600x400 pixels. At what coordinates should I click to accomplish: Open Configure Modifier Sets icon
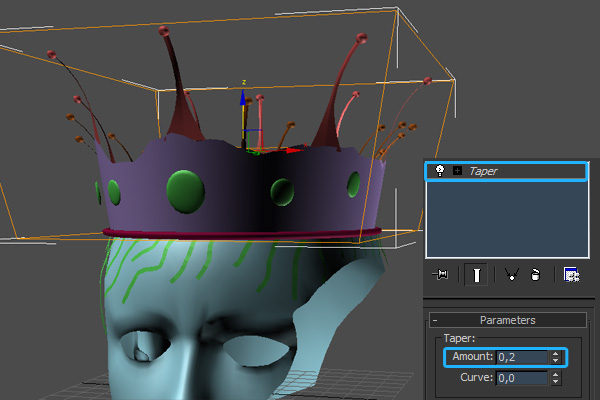click(571, 275)
